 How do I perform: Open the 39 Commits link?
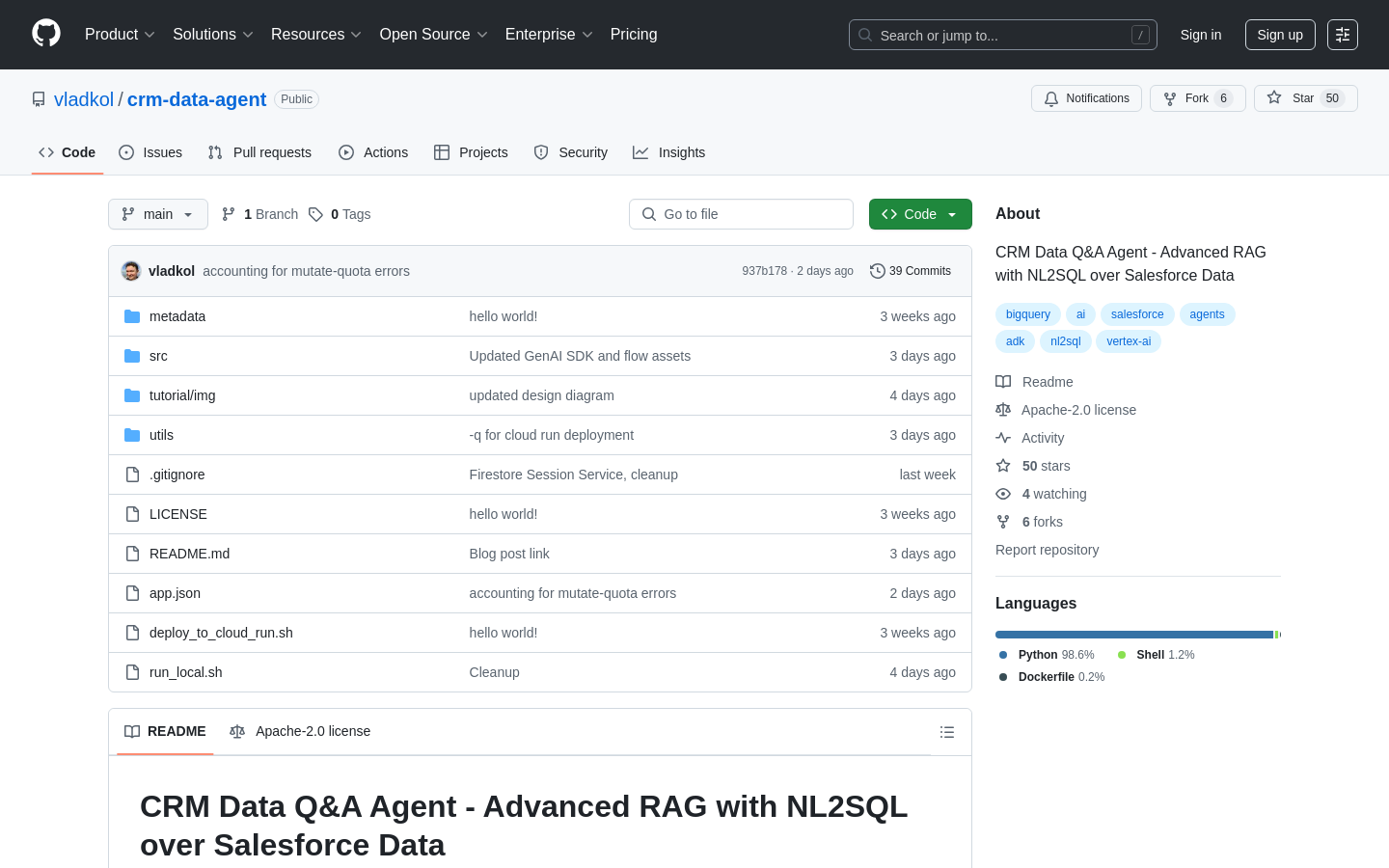pyautogui.click(x=911, y=271)
